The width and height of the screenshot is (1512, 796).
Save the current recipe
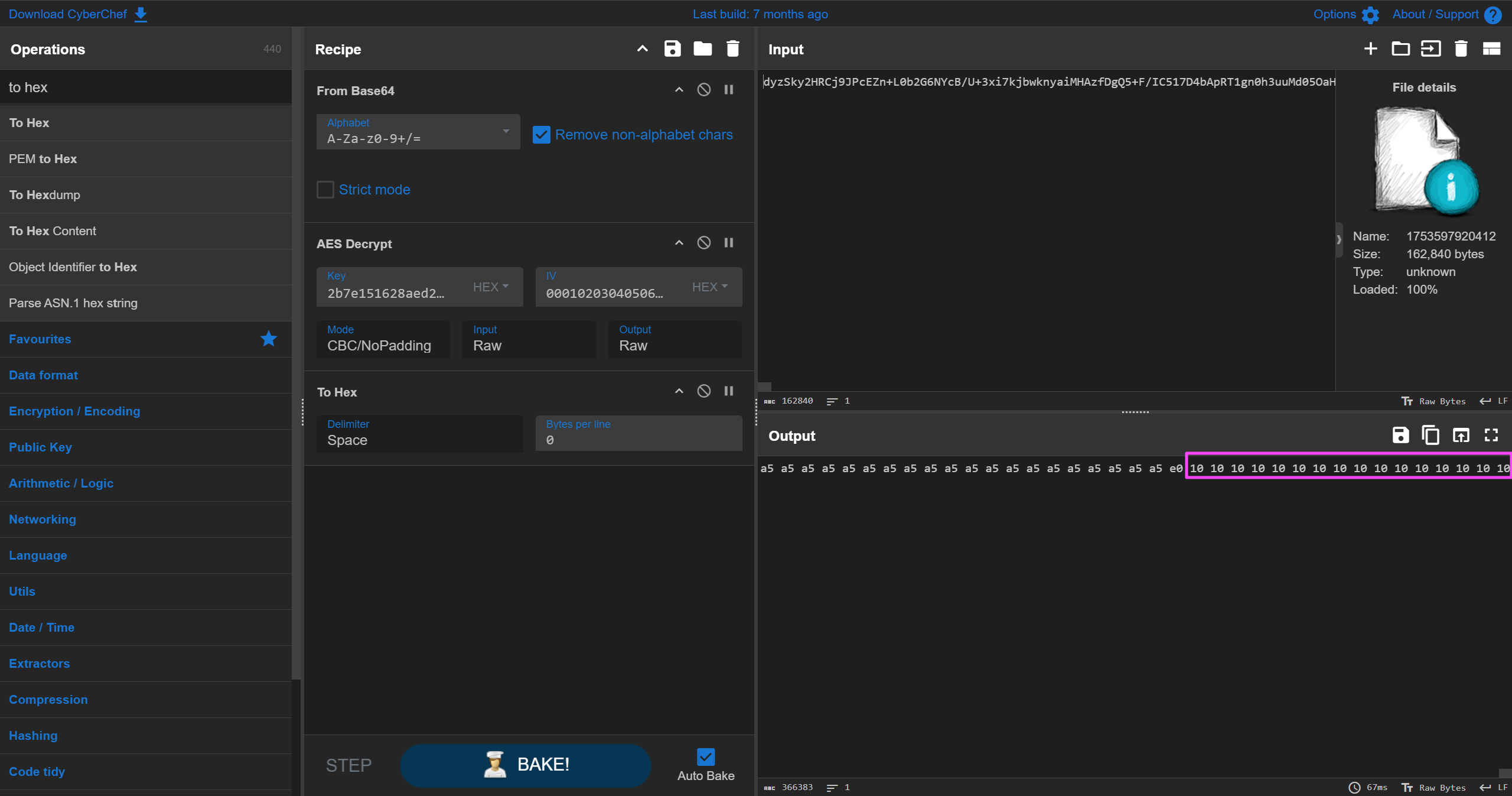(x=672, y=49)
